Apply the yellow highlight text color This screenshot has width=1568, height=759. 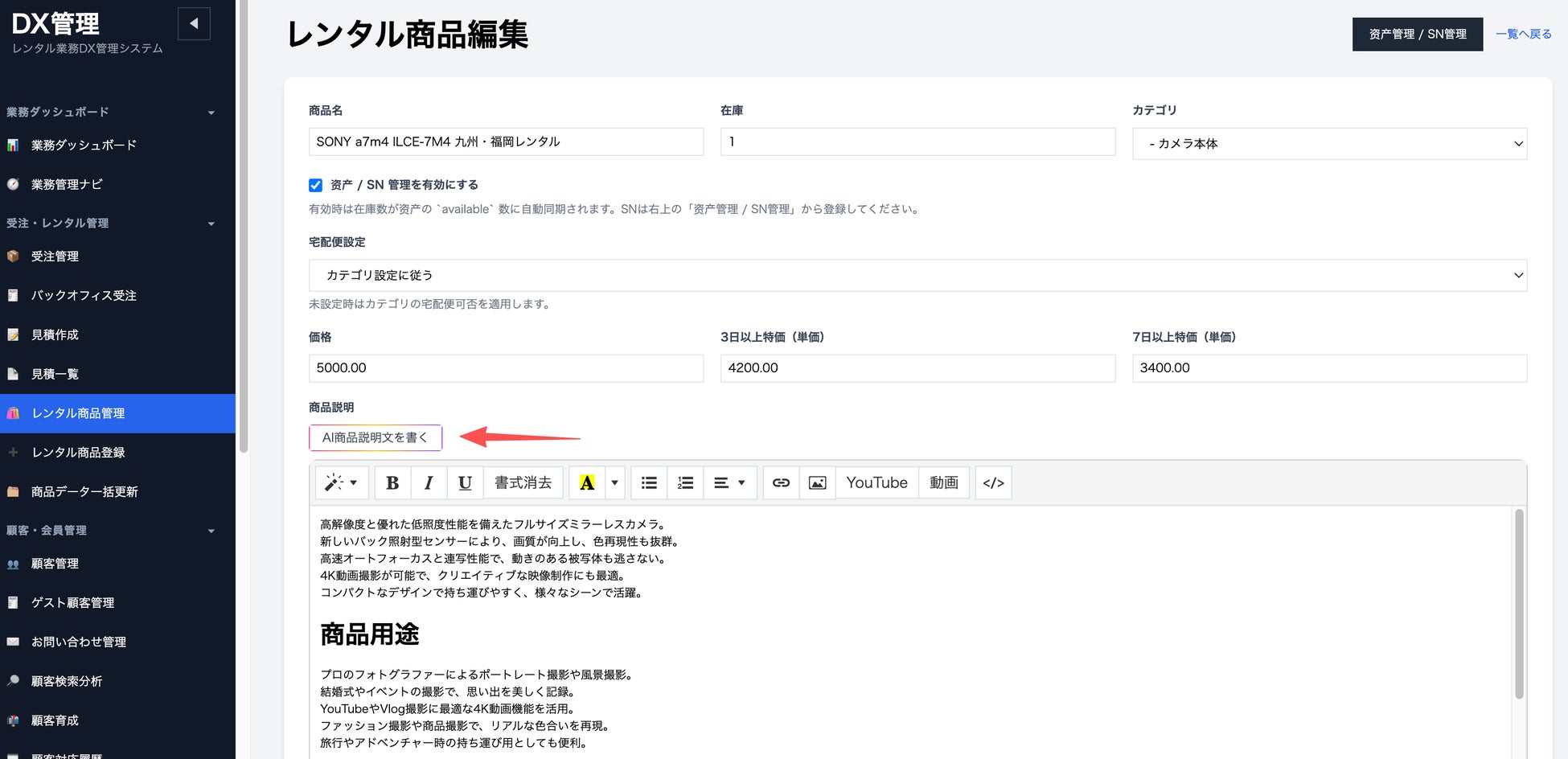[x=587, y=482]
